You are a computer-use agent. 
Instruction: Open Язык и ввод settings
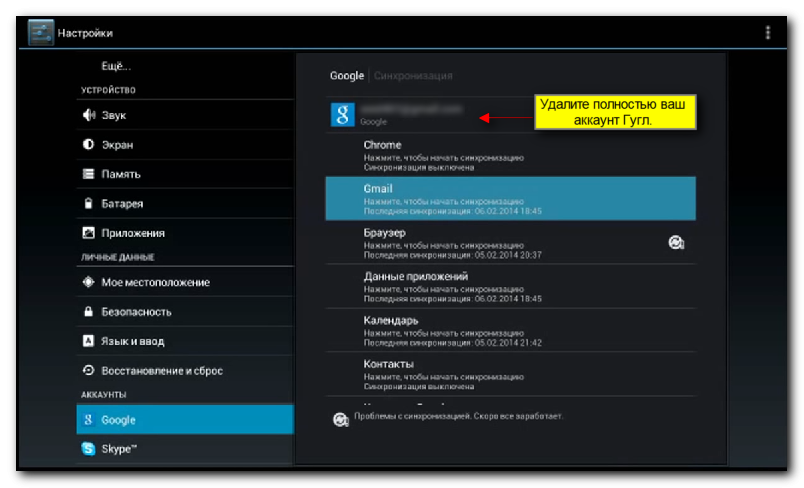tap(185, 341)
